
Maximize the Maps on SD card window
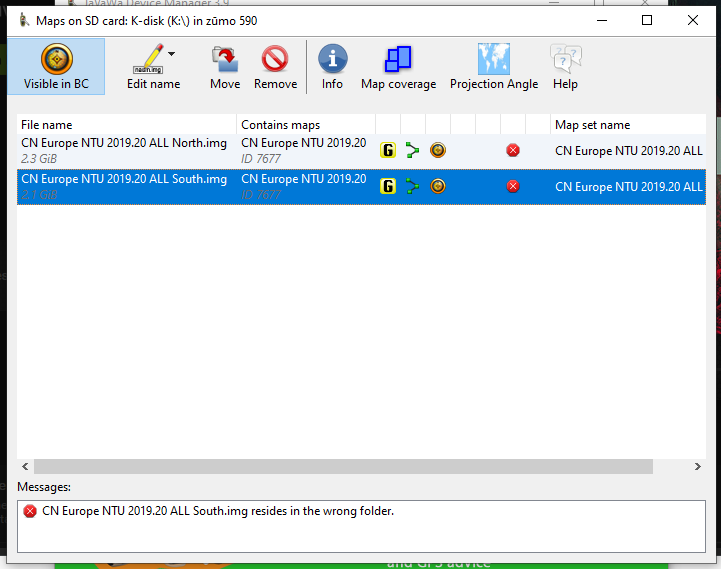(x=647, y=20)
